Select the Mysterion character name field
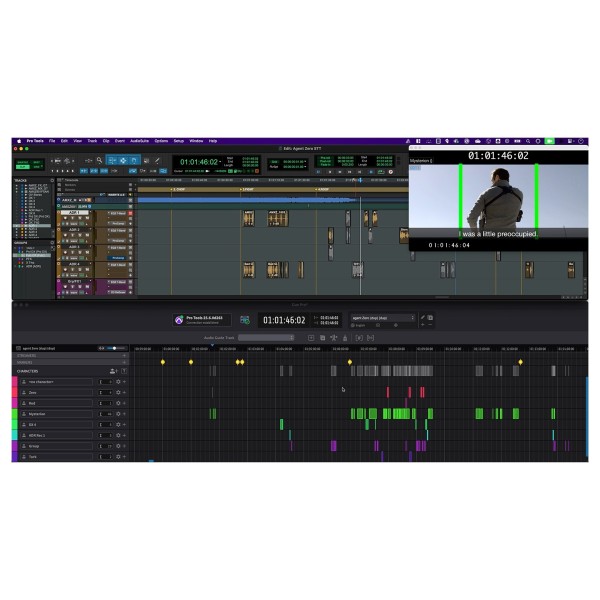 57,414
